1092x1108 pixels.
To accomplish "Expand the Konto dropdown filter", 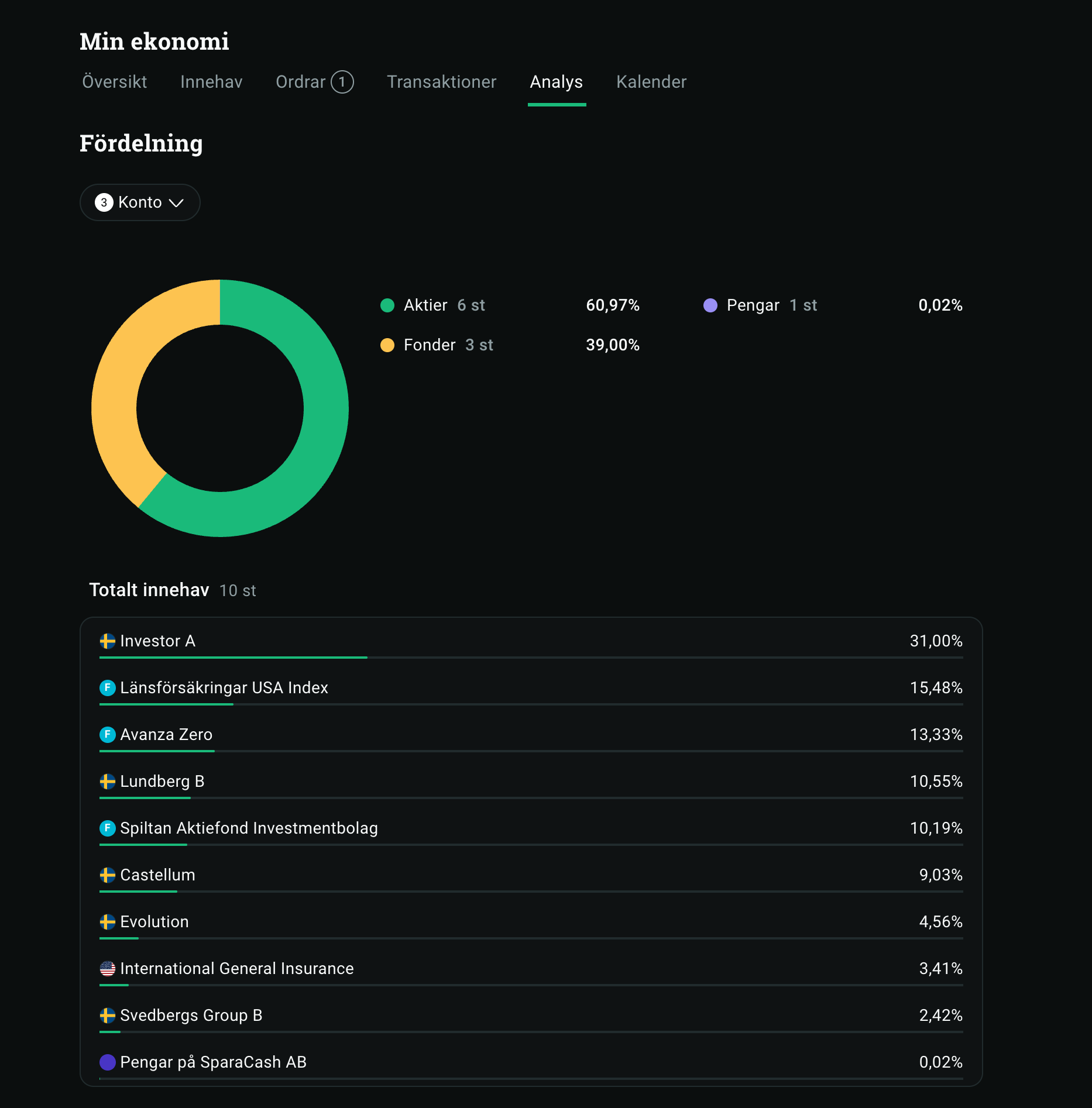I will [x=140, y=202].
